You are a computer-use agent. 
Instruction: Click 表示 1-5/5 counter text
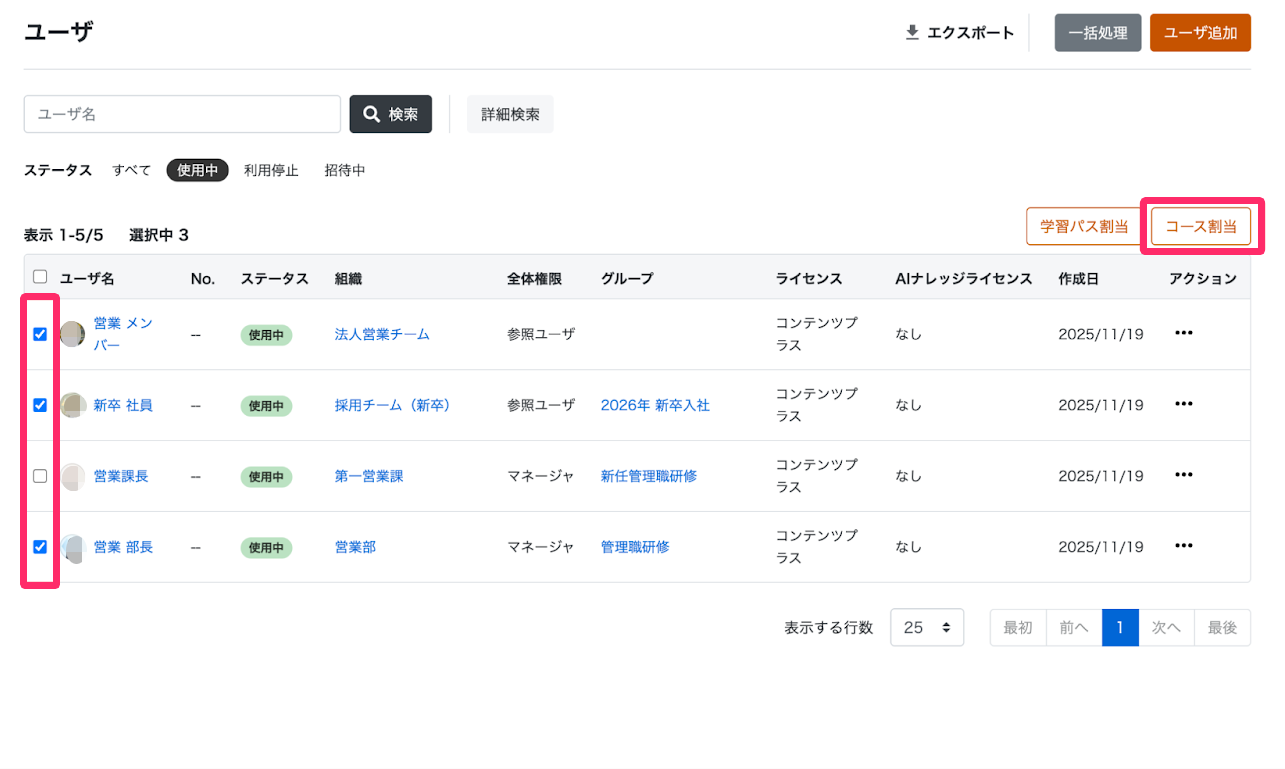point(64,235)
